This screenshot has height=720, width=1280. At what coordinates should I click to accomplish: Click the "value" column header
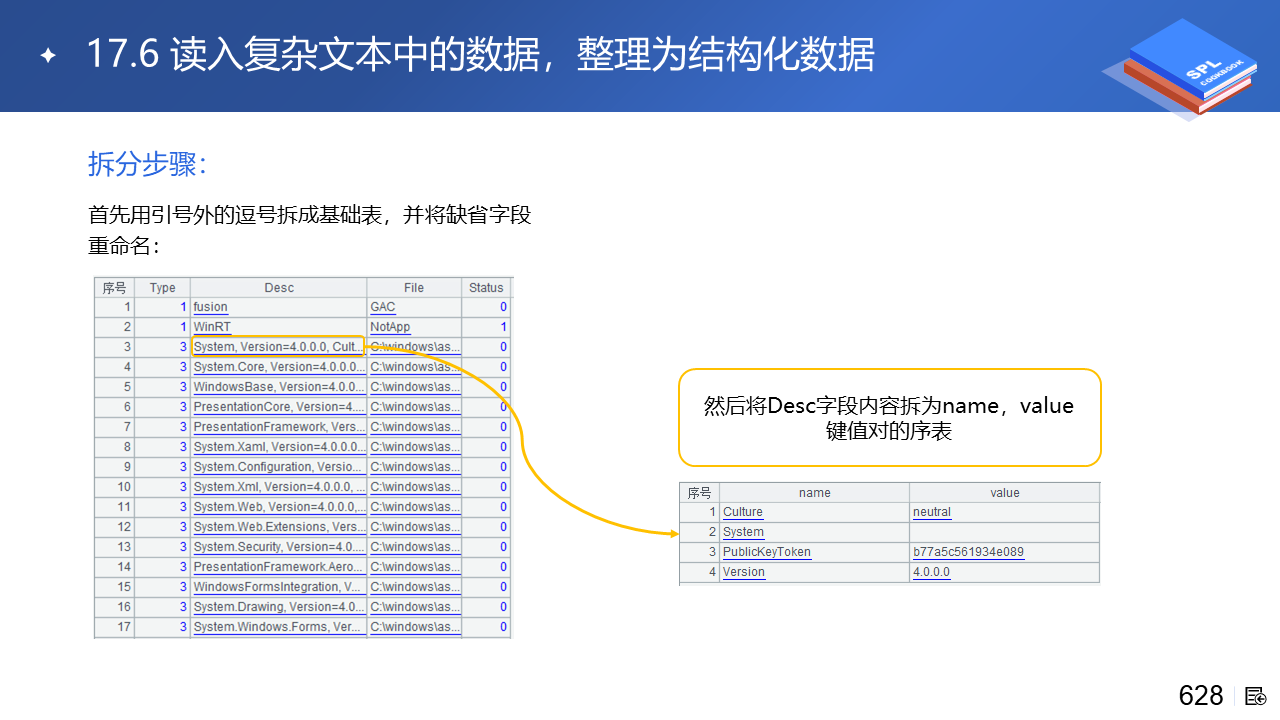click(x=1005, y=493)
